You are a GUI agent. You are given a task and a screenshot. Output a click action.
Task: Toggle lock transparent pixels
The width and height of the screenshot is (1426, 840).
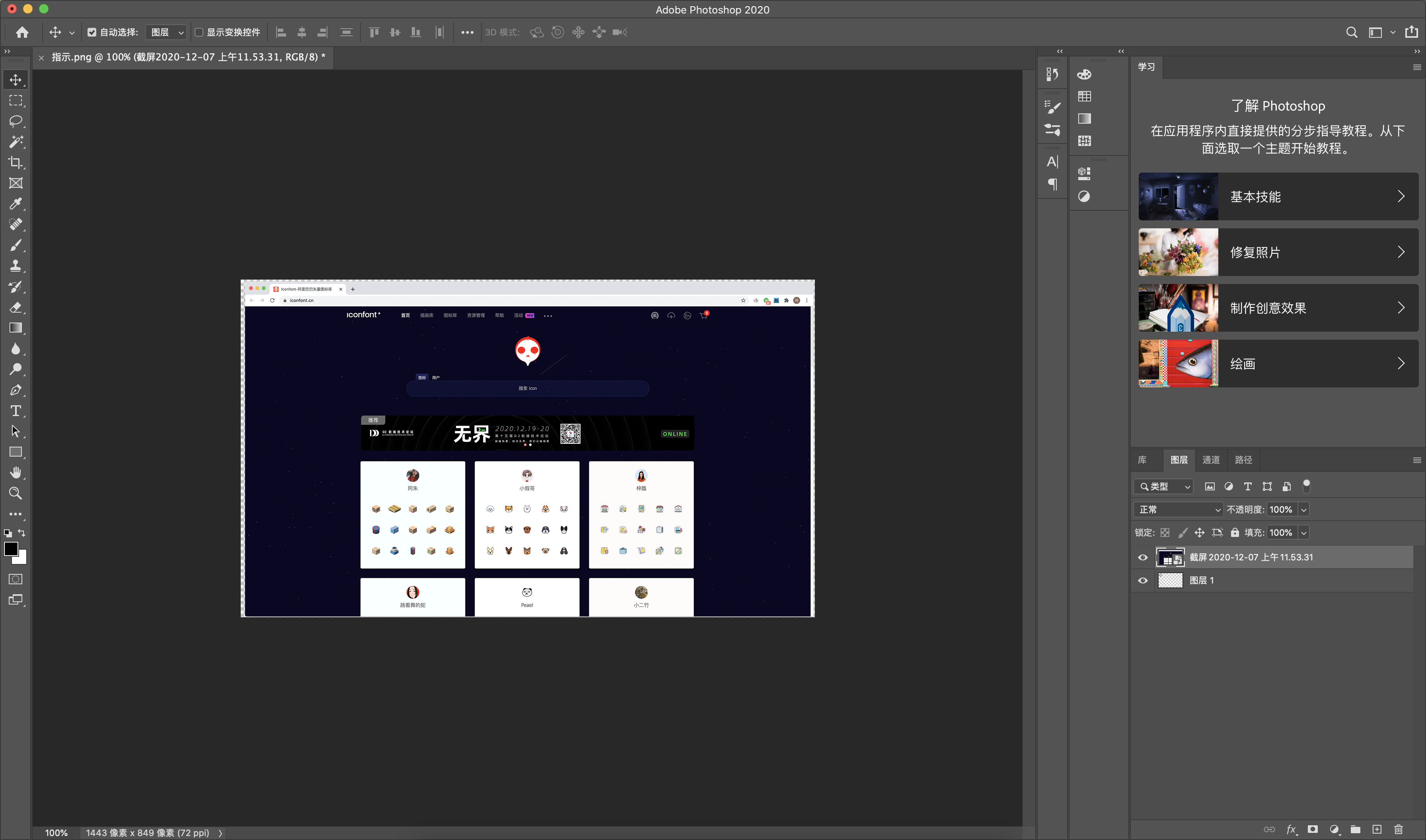tap(1165, 533)
